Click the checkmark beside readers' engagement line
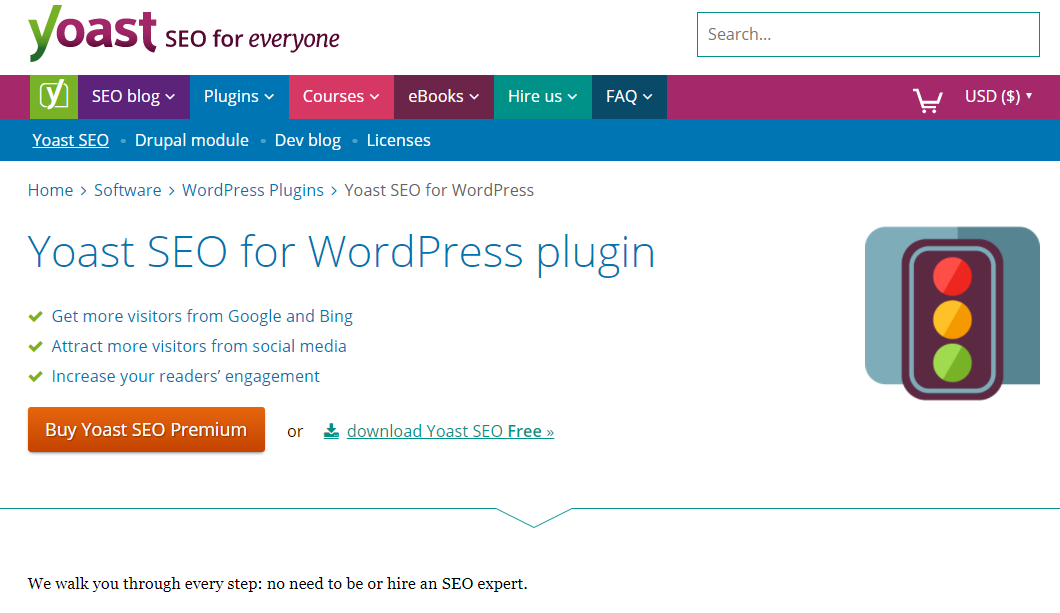The width and height of the screenshot is (1060, 613). tap(35, 375)
